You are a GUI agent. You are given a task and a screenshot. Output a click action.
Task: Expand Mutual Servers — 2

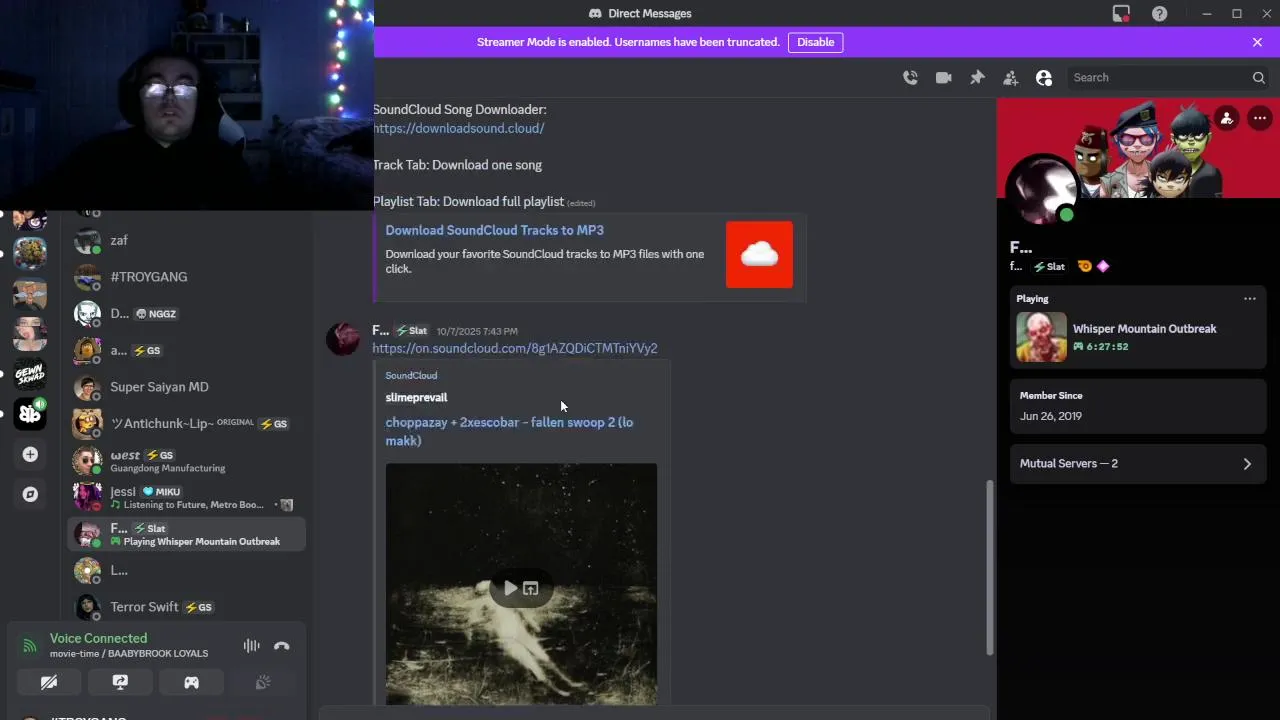tap(1138, 464)
